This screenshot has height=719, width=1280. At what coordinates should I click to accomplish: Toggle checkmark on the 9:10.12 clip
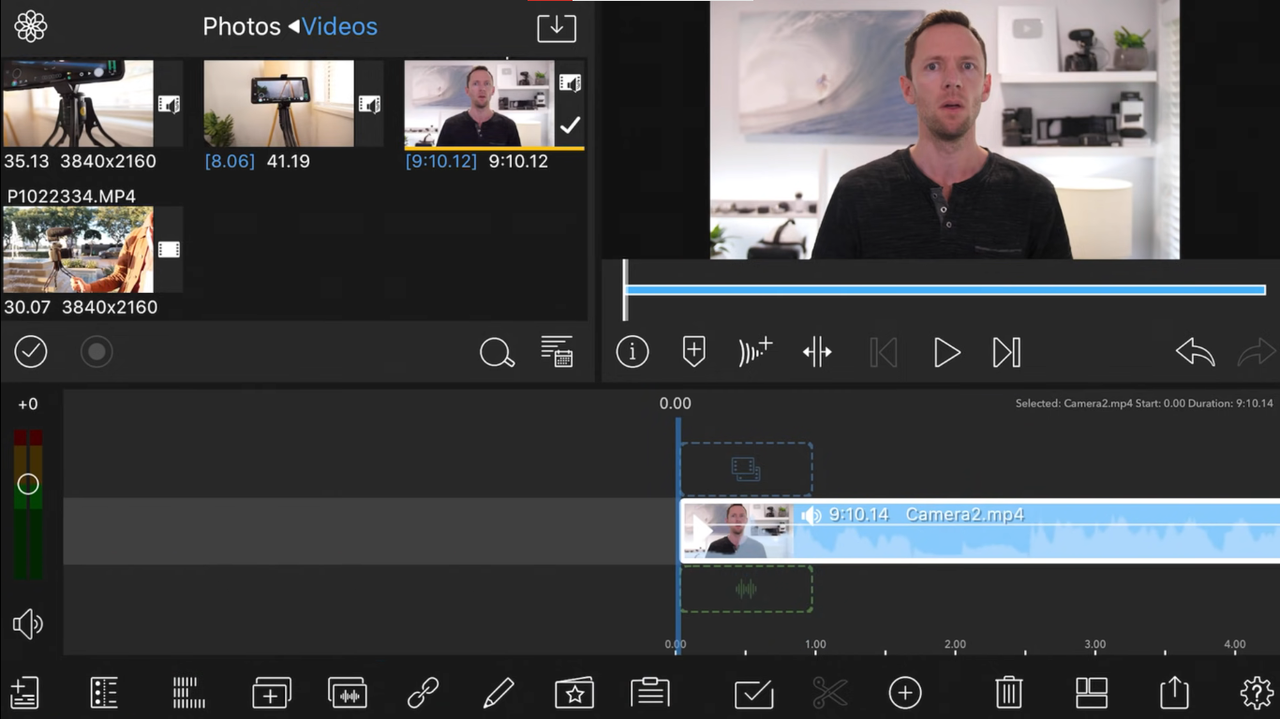coord(570,126)
